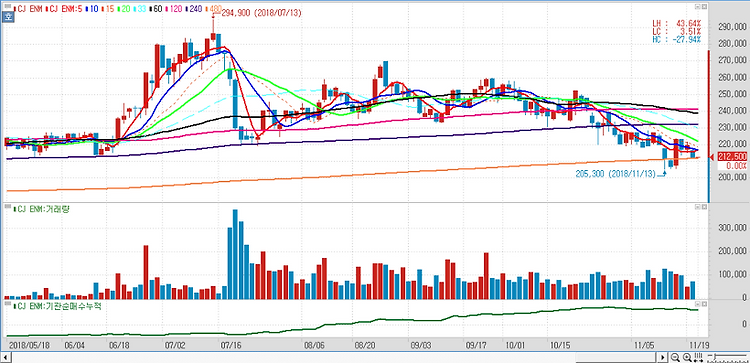Click the zoom in magnifier icon
The width and height of the screenshot is (750, 363).
tap(687, 357)
